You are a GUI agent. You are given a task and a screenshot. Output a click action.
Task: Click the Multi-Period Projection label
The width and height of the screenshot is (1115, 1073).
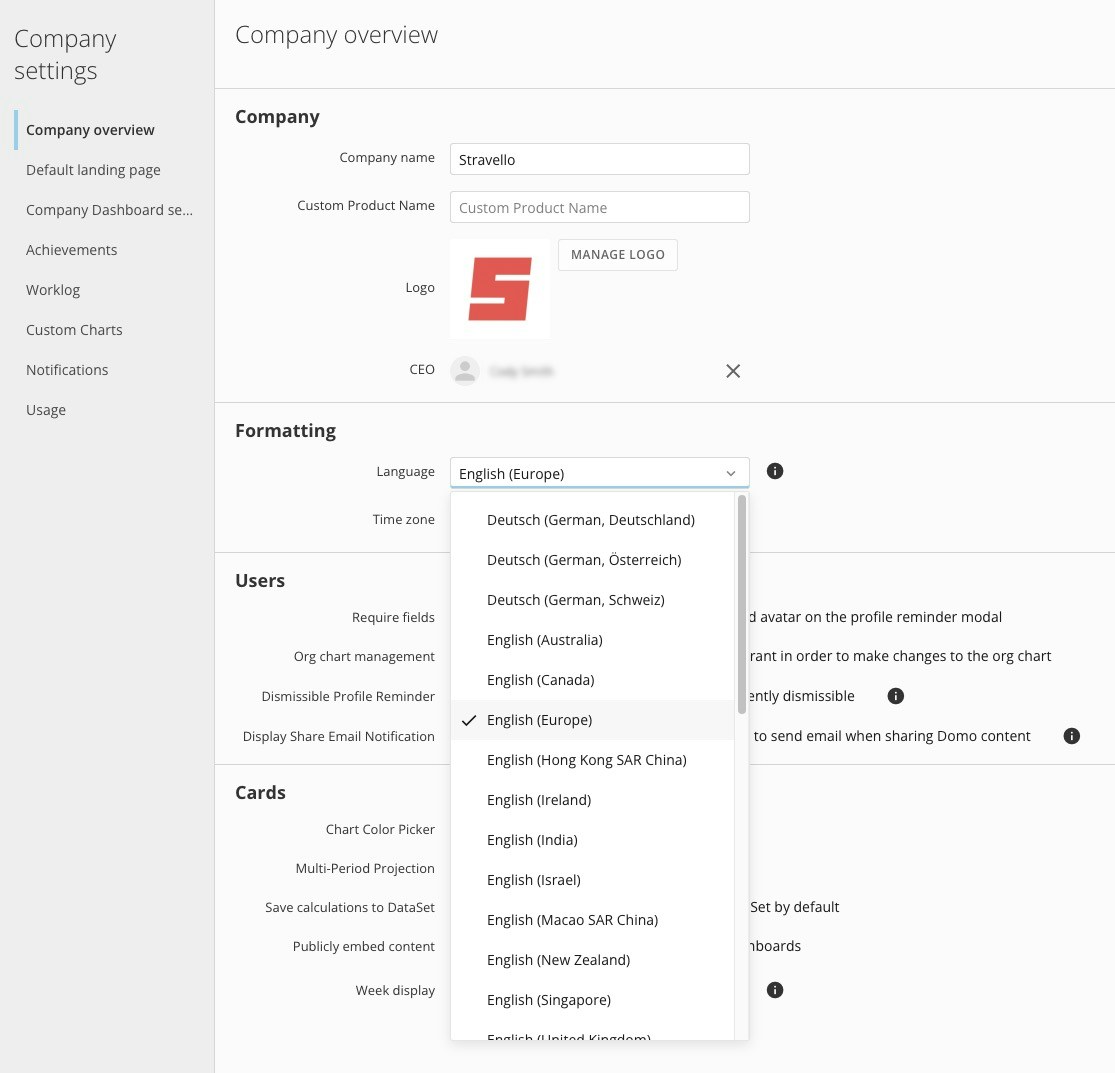tap(365, 868)
